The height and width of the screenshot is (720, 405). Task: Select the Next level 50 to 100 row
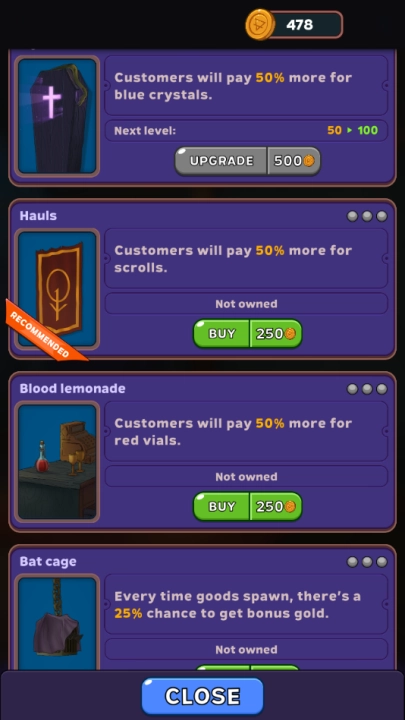pos(246,130)
